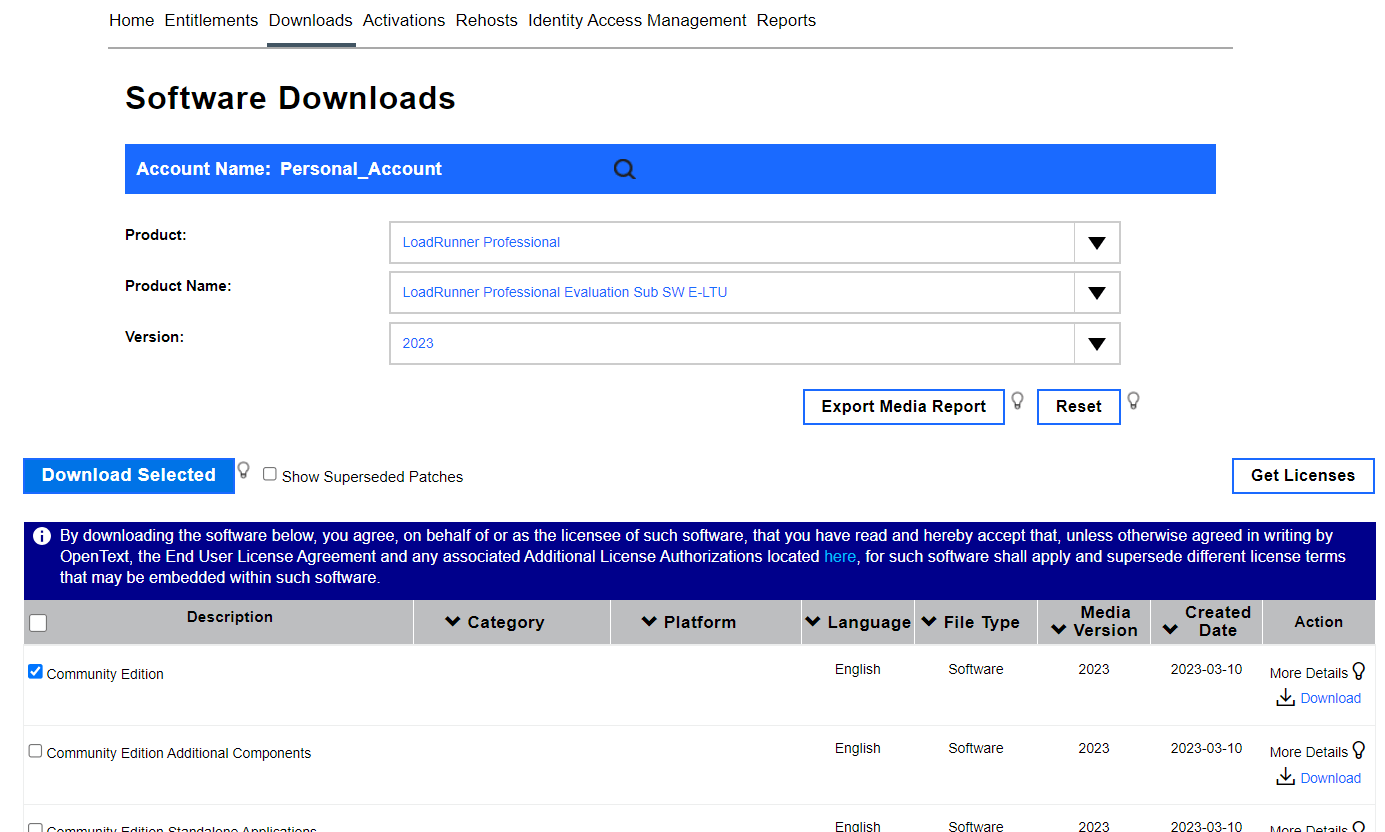Uncheck the Community Edition row checkbox
The image size is (1385, 832).
(x=36, y=672)
